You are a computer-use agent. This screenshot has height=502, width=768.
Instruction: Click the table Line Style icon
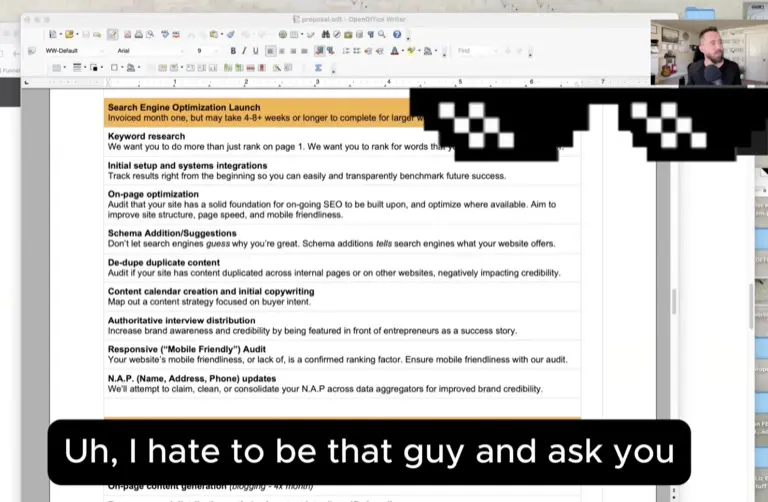click(x=77, y=68)
